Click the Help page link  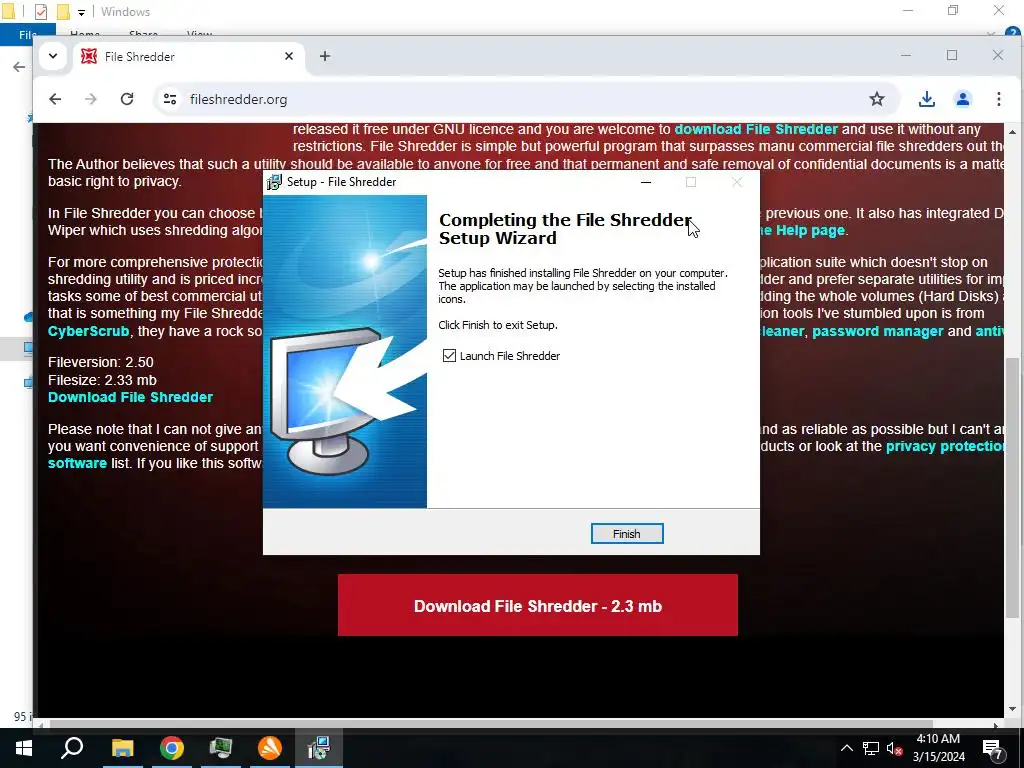802,230
